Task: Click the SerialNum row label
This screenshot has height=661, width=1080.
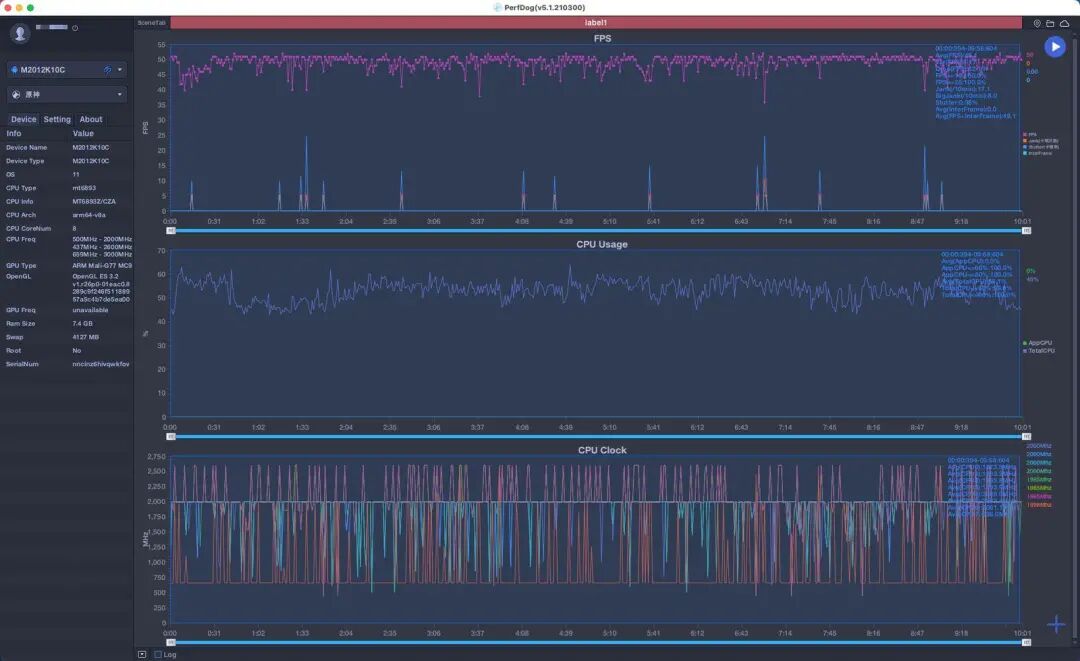Action: coord(22,364)
